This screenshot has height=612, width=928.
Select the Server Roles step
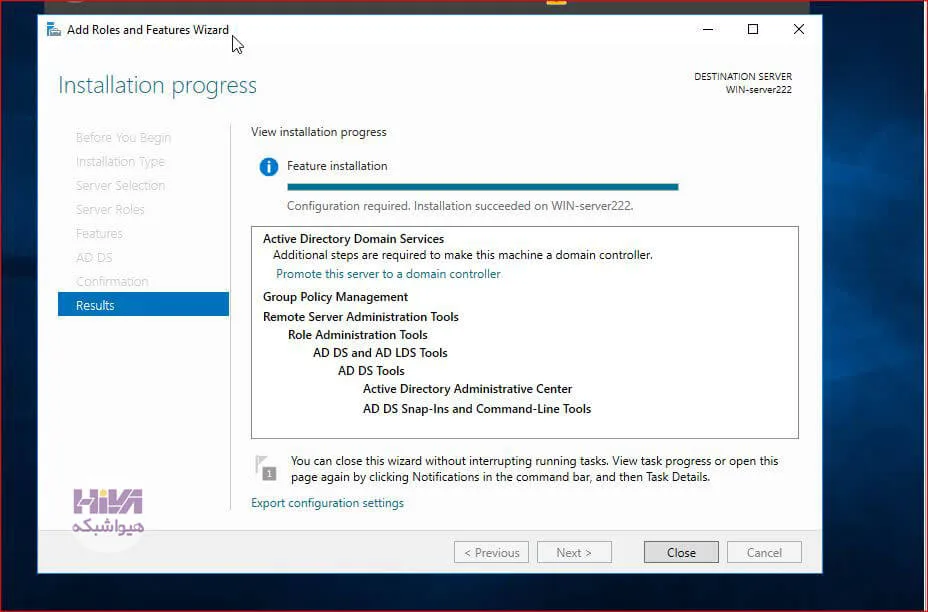tap(110, 210)
